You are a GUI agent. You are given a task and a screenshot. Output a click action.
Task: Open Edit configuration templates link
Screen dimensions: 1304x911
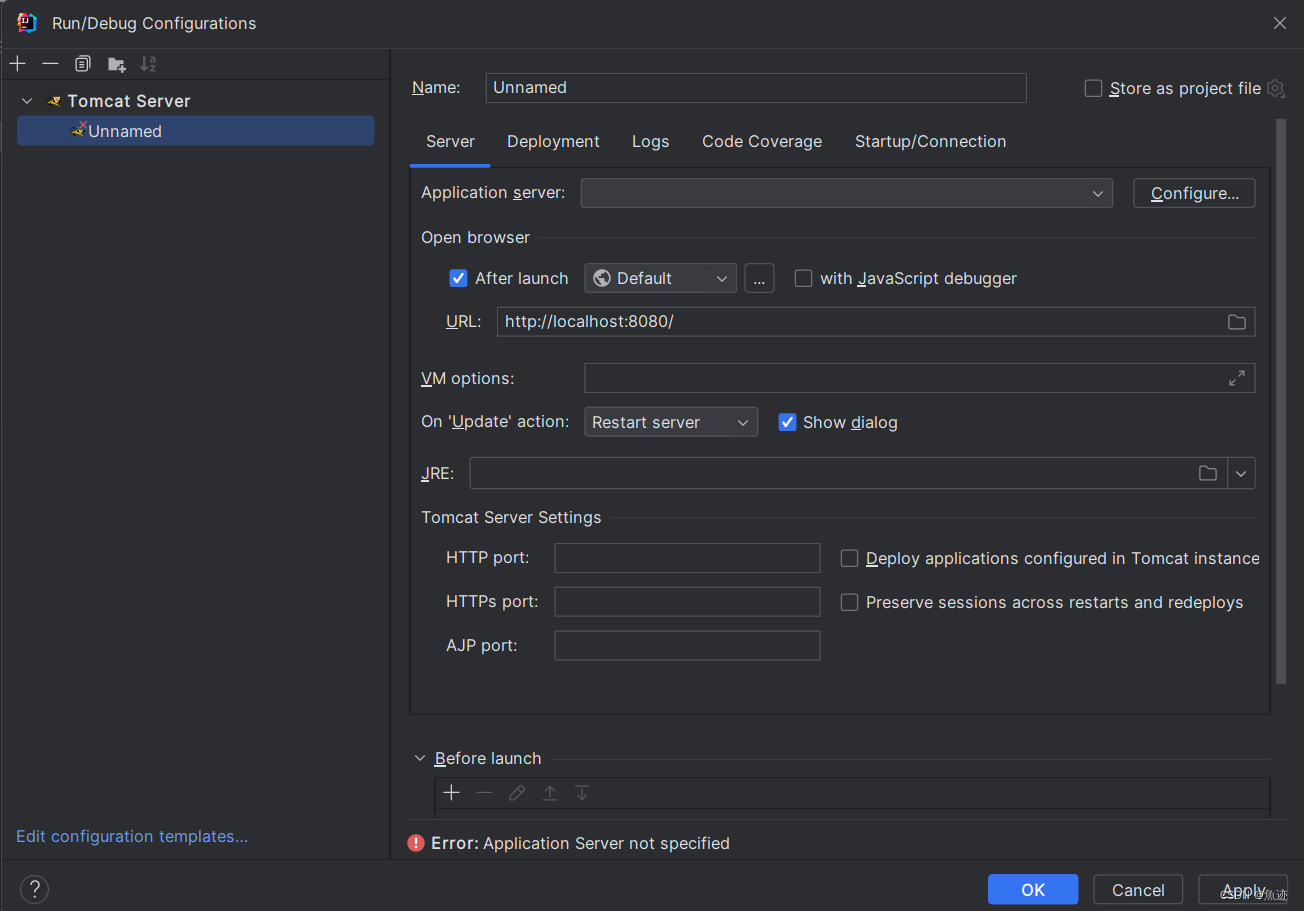(132, 836)
